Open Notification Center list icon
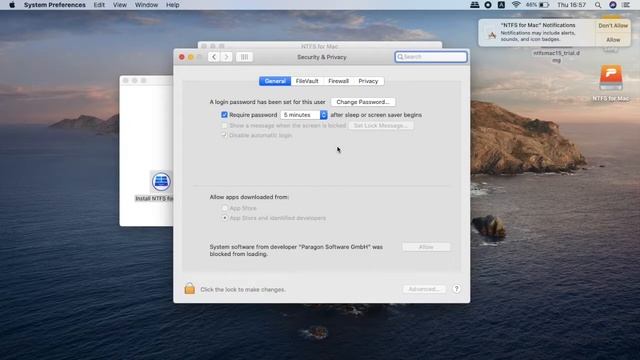The width and height of the screenshot is (640, 360). (626, 5)
